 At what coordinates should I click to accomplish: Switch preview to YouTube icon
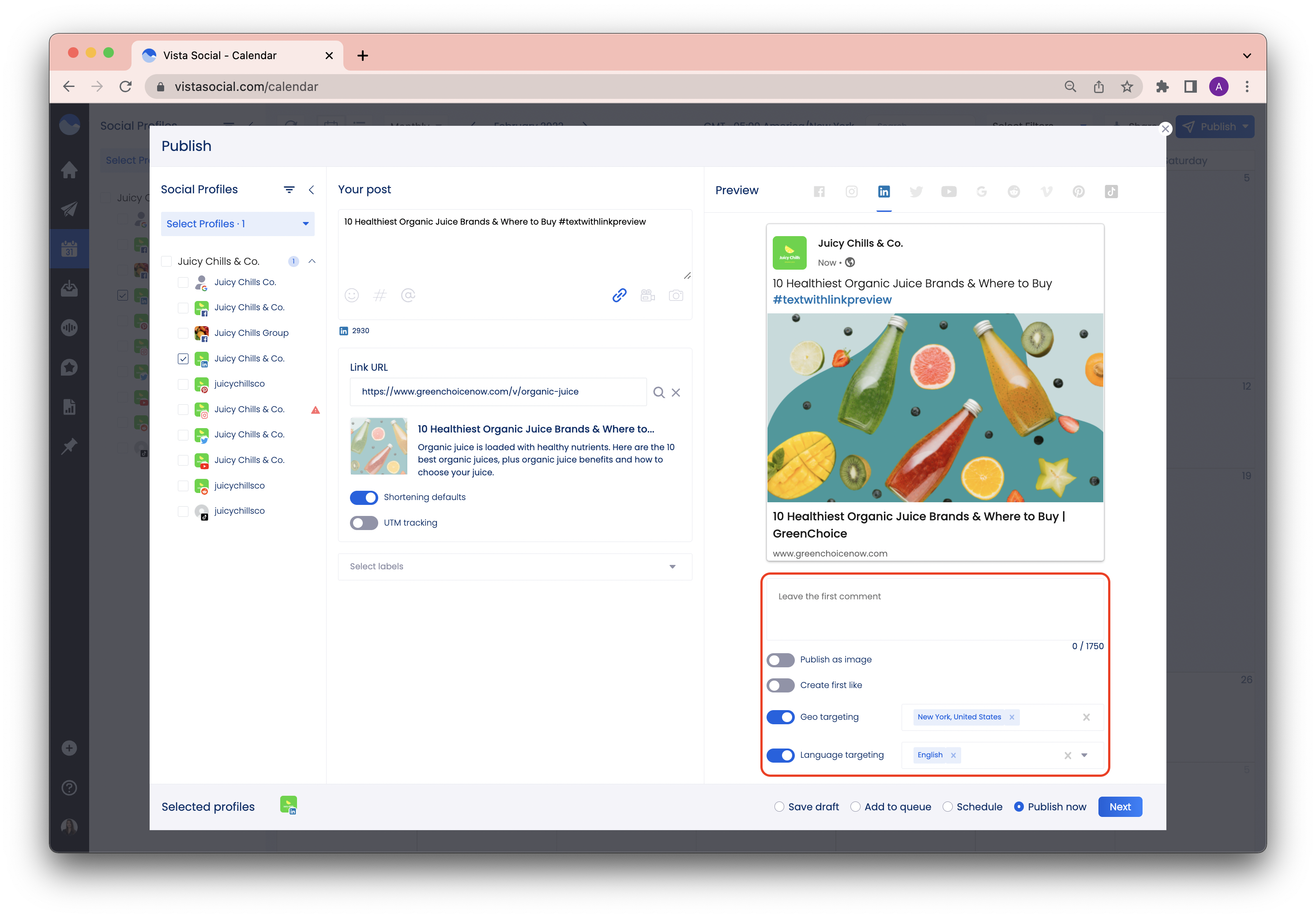tap(948, 192)
